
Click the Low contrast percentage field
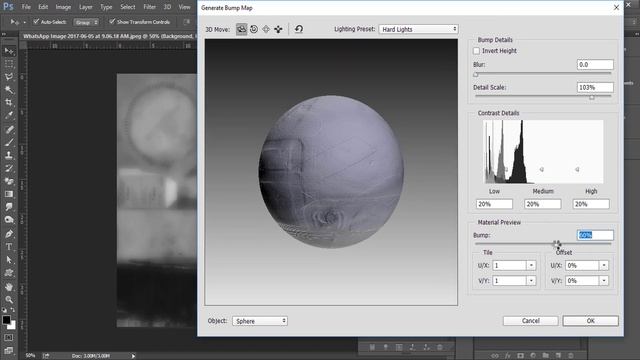pos(494,204)
